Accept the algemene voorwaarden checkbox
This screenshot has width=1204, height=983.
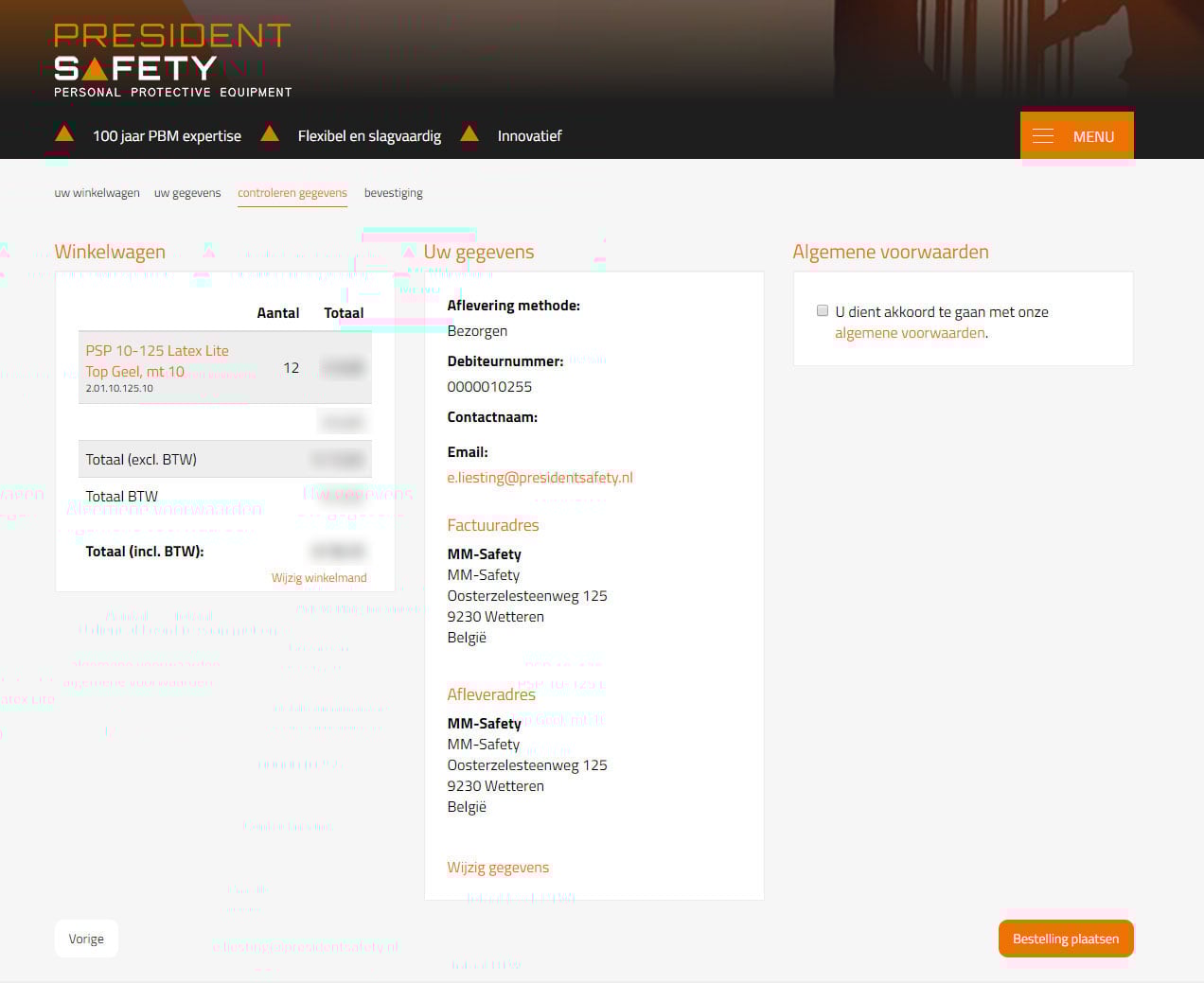(823, 310)
